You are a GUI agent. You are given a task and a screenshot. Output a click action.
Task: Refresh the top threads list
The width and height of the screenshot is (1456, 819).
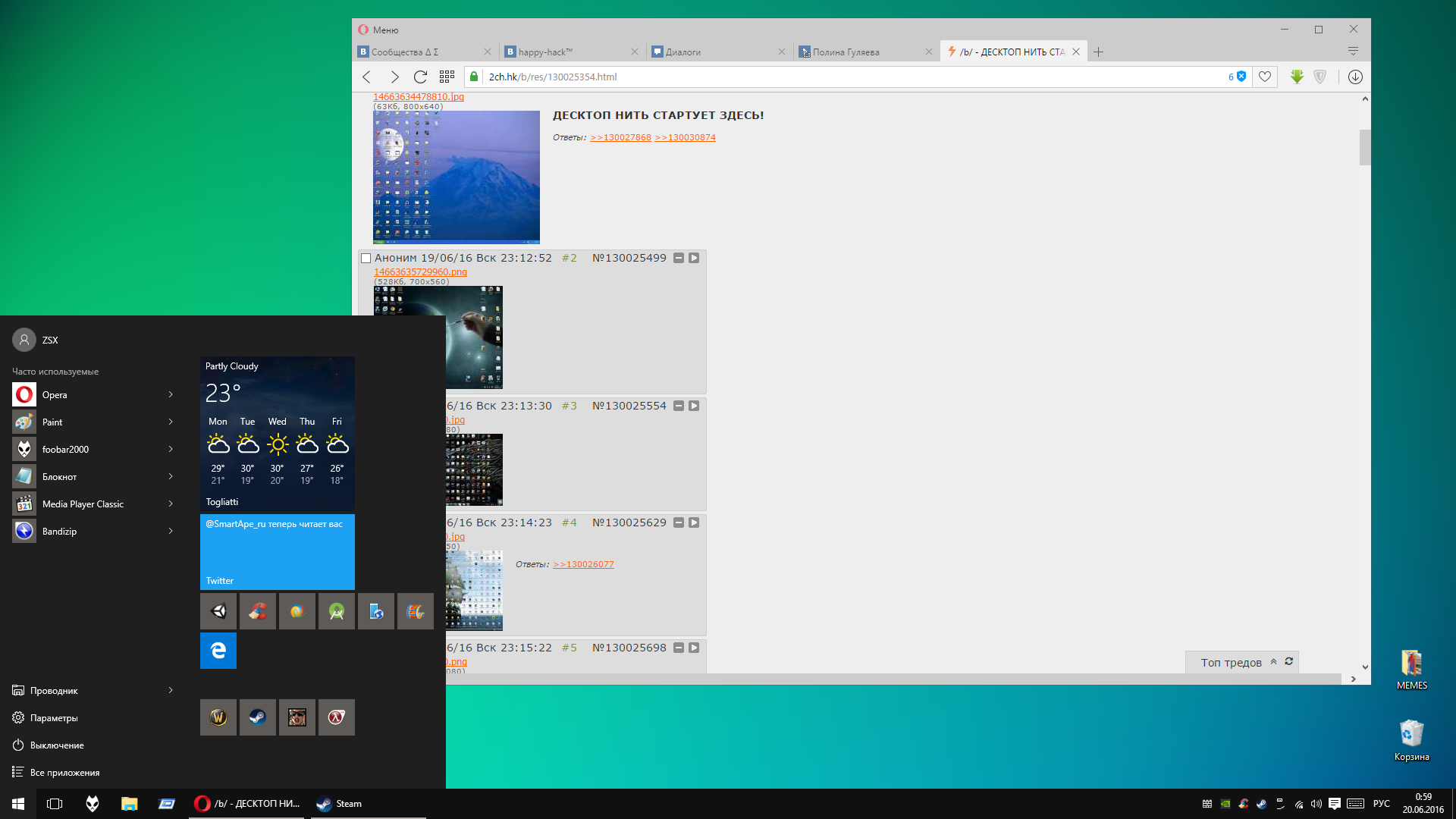[x=1288, y=662]
